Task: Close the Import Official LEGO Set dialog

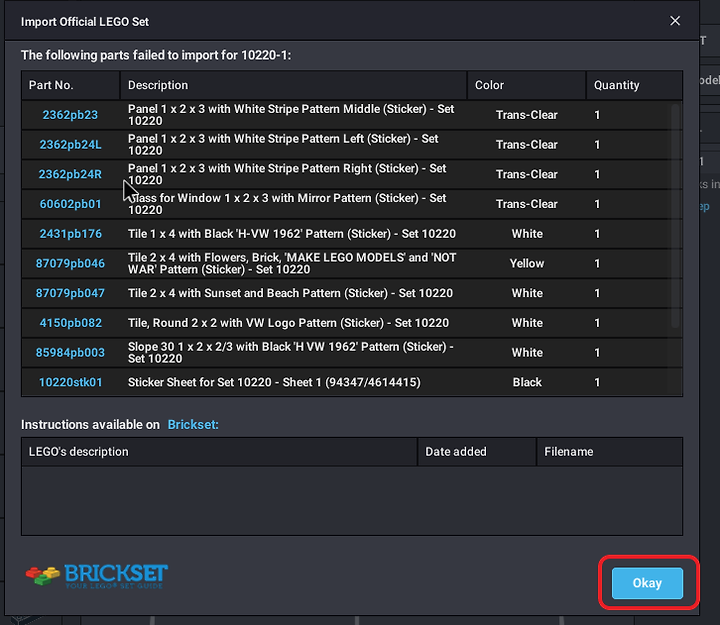Action: pyautogui.click(x=675, y=21)
